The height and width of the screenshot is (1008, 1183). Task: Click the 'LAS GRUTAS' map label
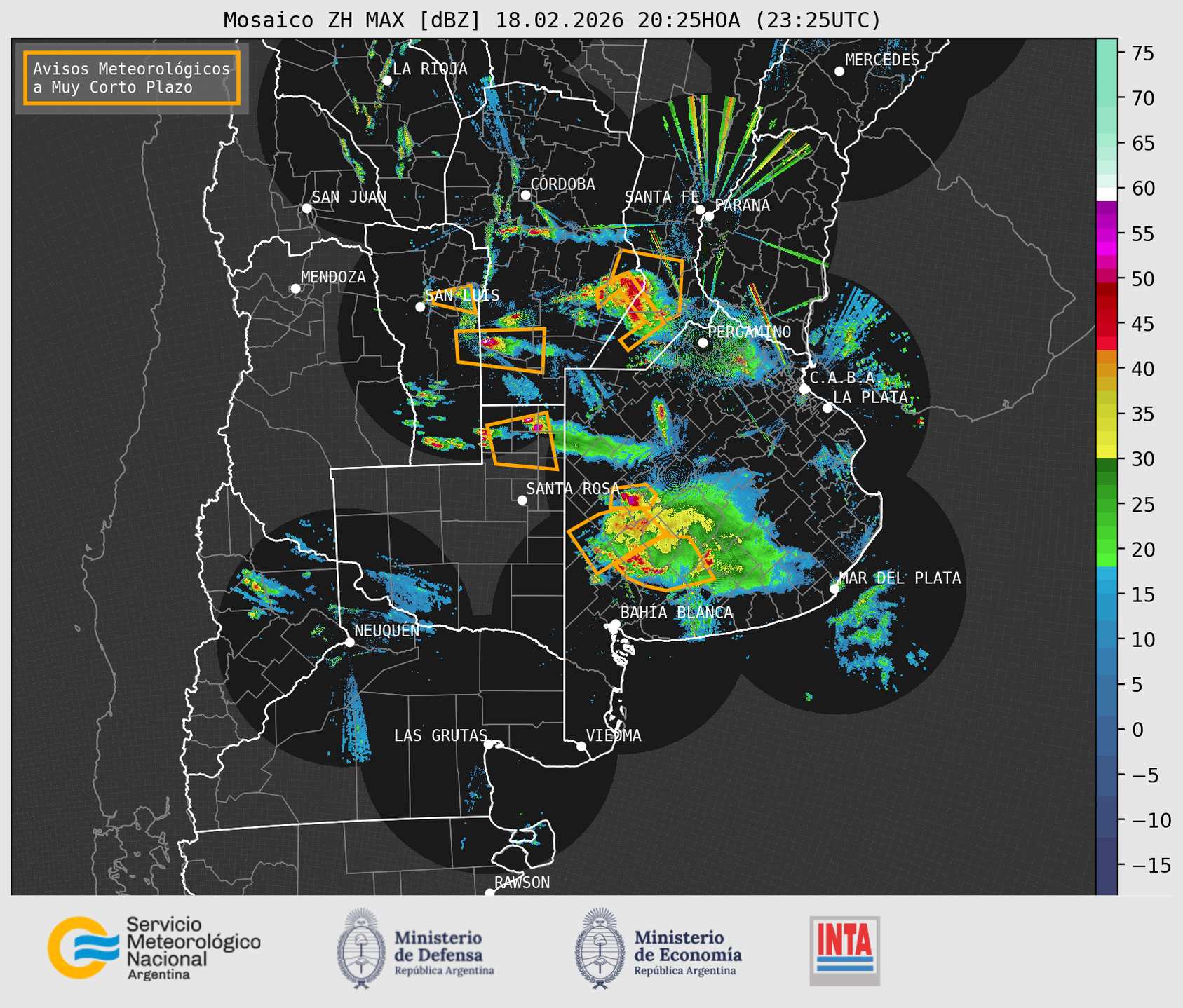pyautogui.click(x=440, y=735)
